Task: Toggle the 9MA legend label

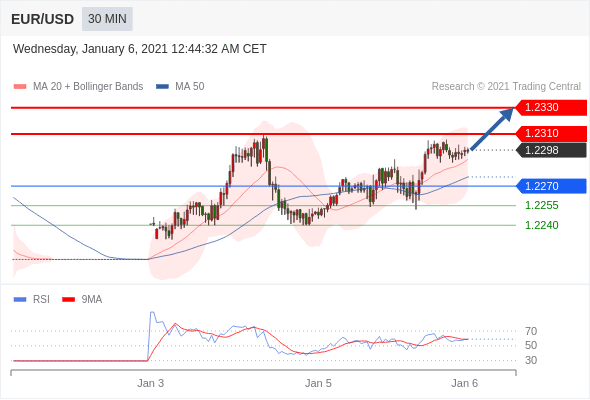Action: (x=92, y=300)
